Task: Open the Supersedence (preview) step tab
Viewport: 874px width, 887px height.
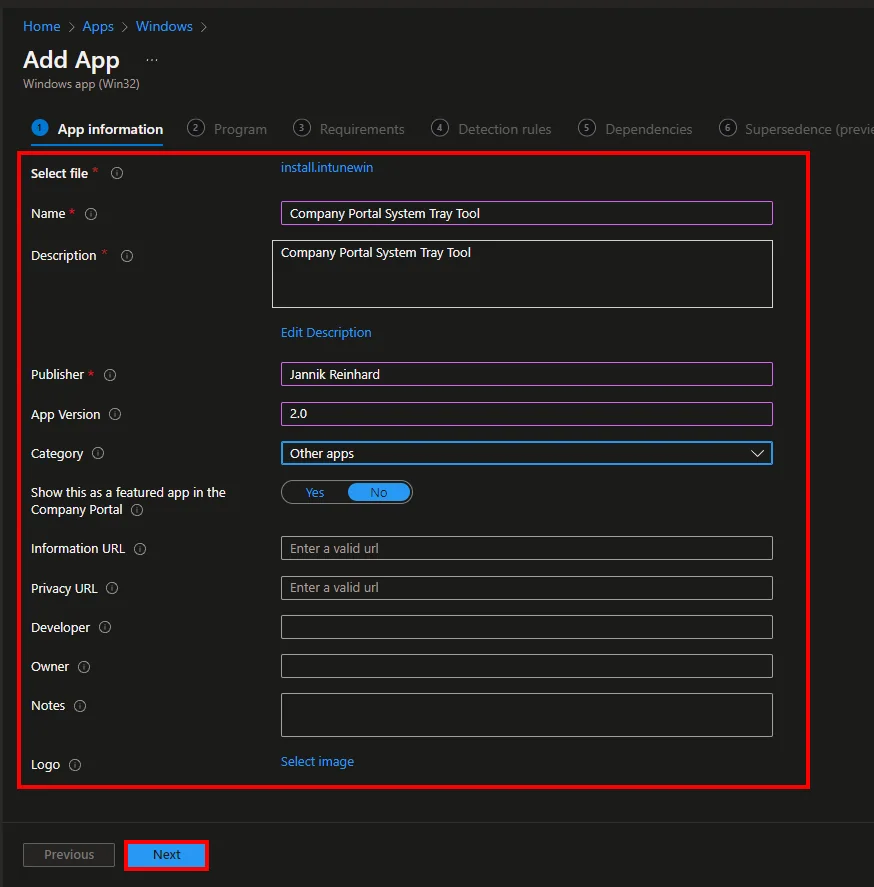Action: [796, 130]
